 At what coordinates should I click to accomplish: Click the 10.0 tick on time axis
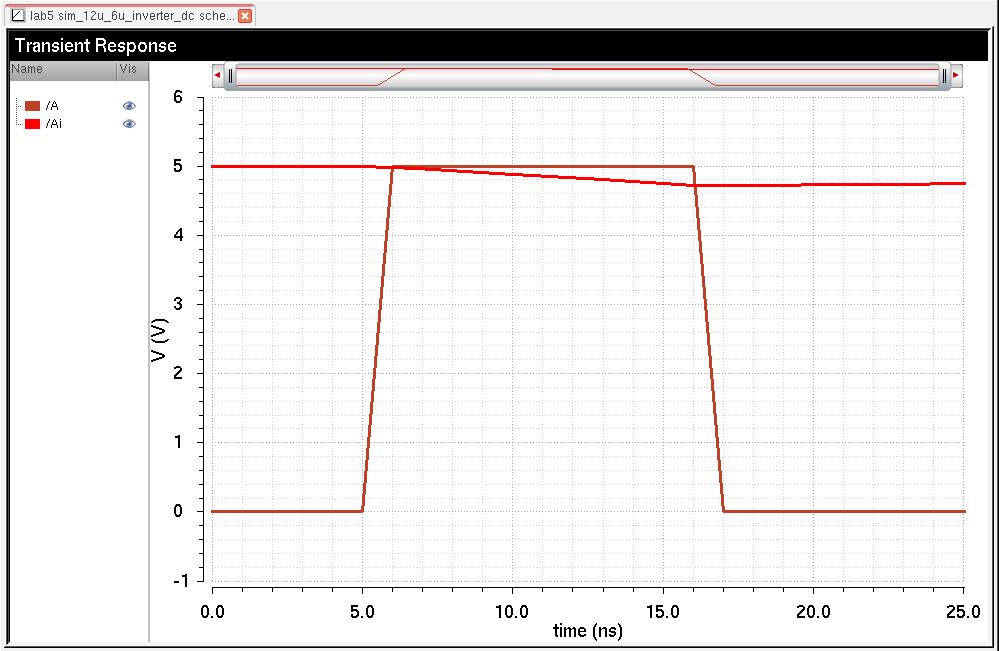point(512,612)
